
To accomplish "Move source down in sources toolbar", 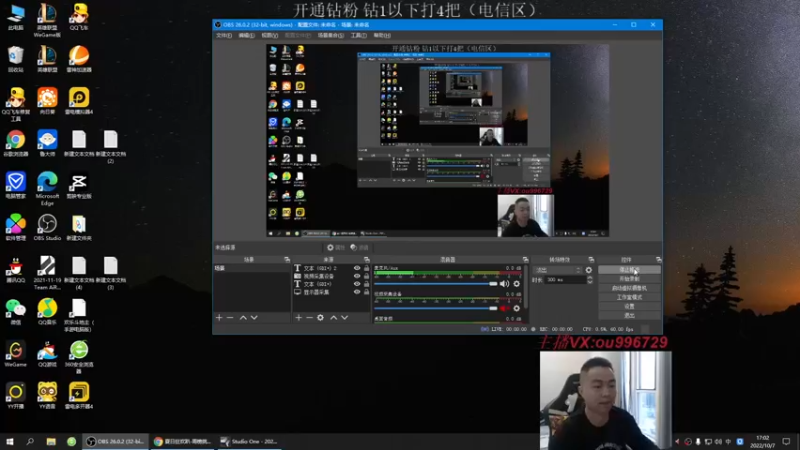I will pos(344,317).
